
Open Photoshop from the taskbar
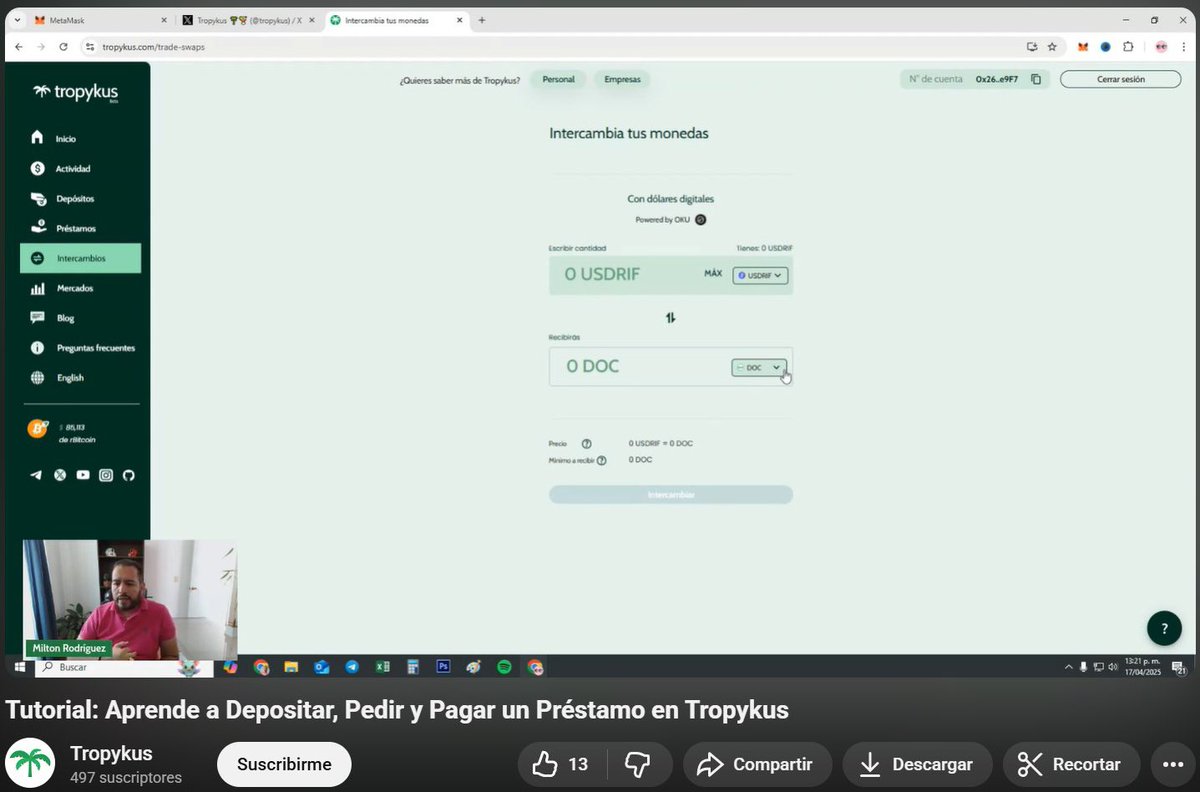pyautogui.click(x=443, y=667)
